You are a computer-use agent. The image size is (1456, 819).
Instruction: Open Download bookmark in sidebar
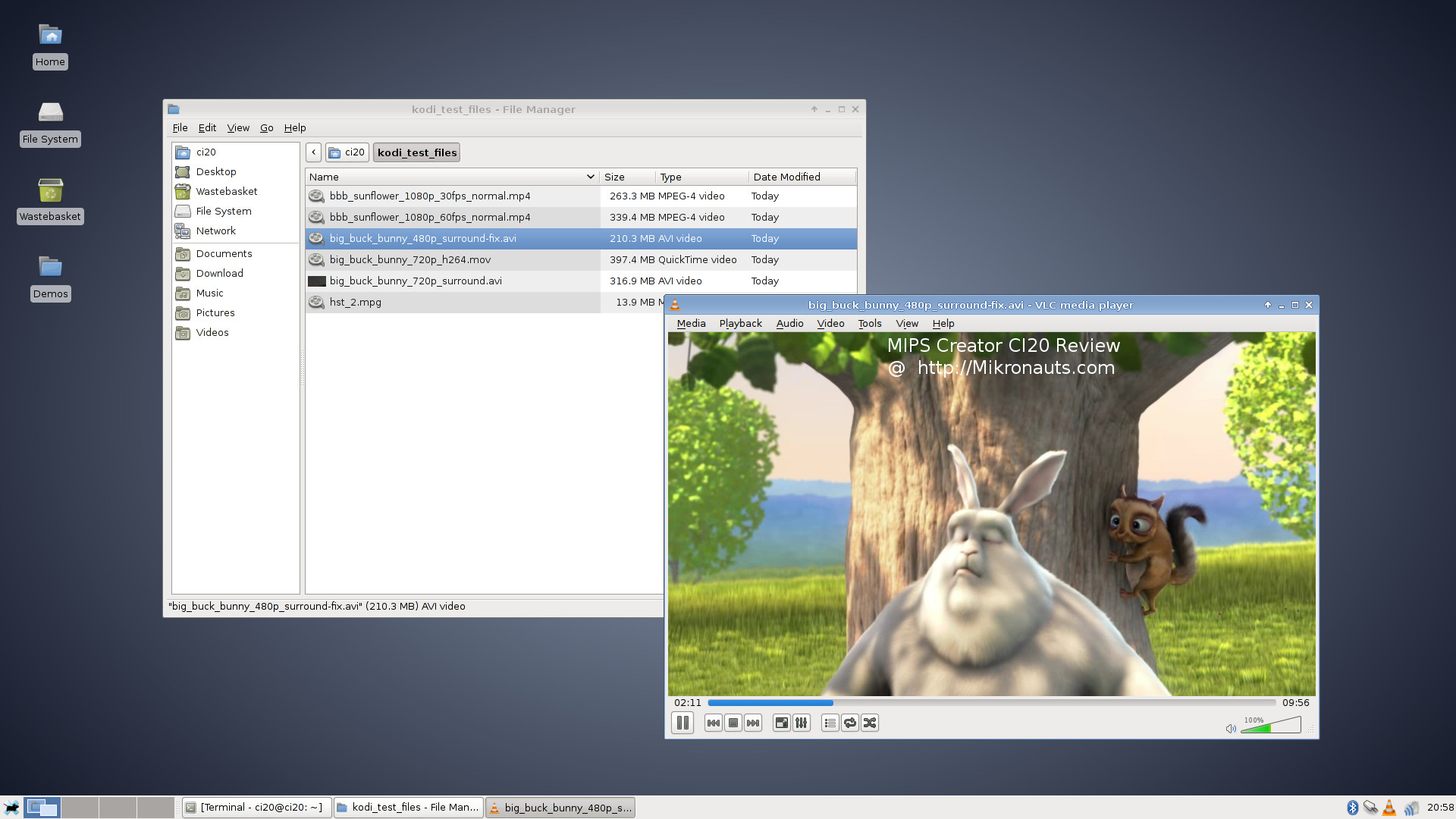point(235,274)
